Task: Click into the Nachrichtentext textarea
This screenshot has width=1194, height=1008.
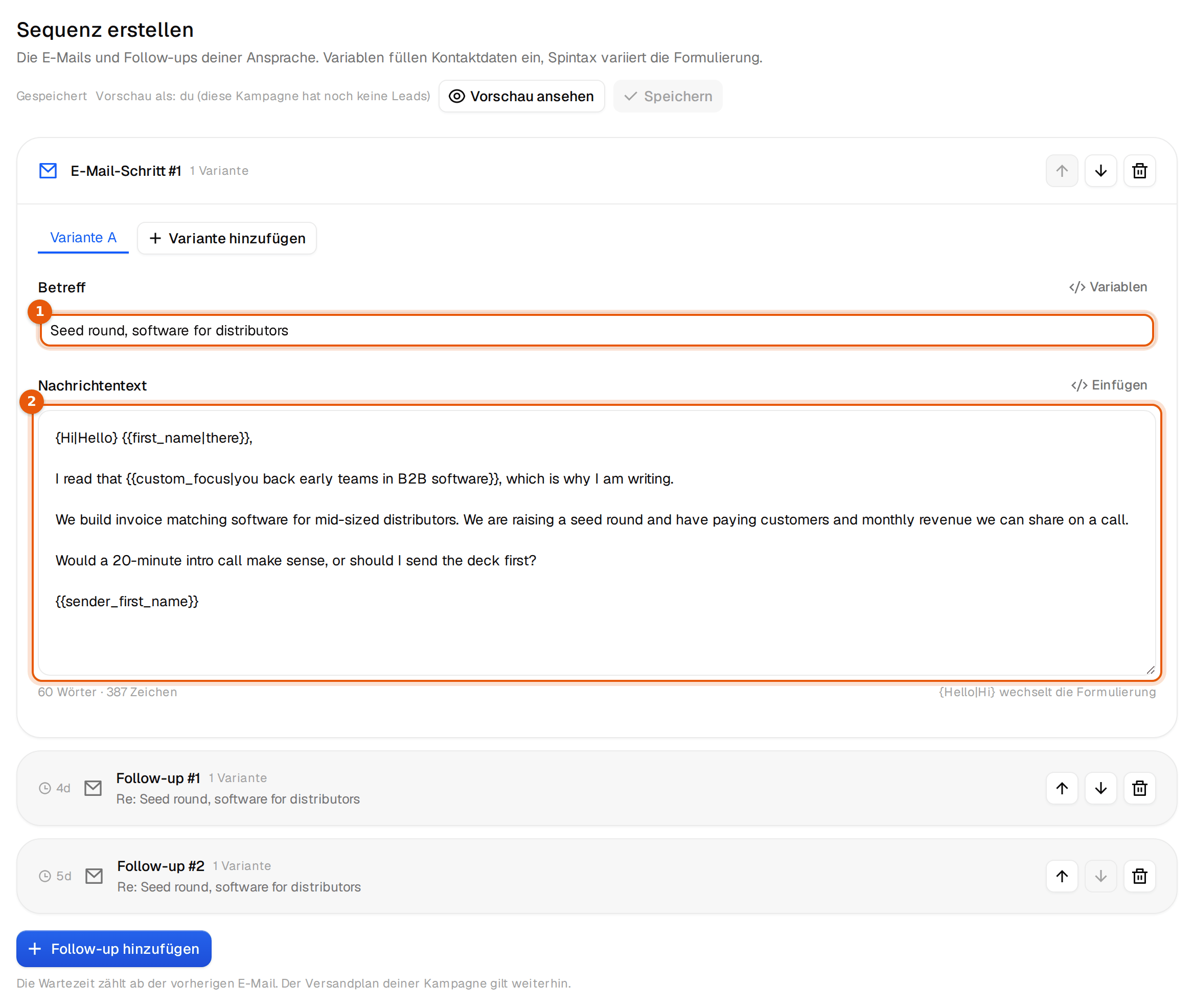Action: [597, 543]
